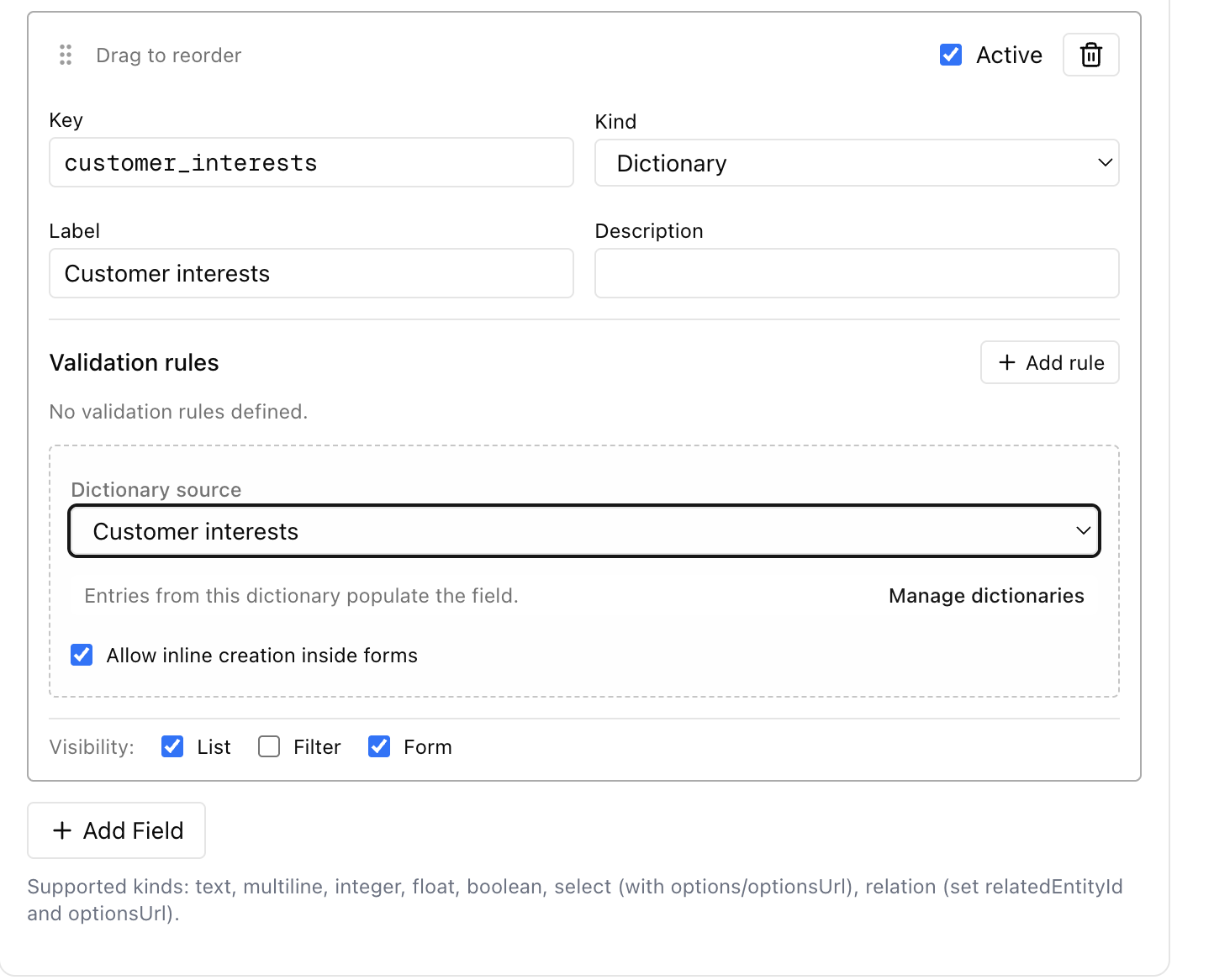Click the plus icon next to Add rule
This screenshot has height=980, width=1214.
pyautogui.click(x=1006, y=362)
